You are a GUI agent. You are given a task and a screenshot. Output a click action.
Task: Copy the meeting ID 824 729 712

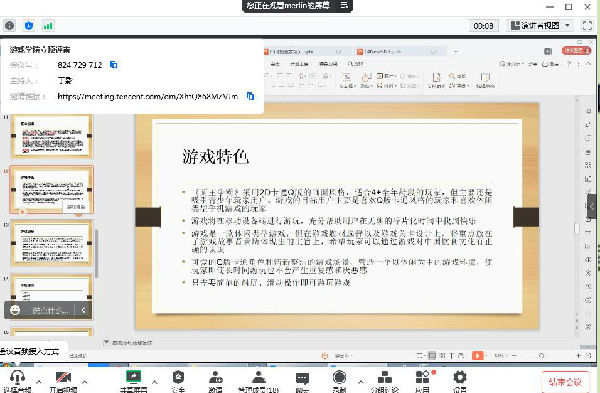point(113,64)
